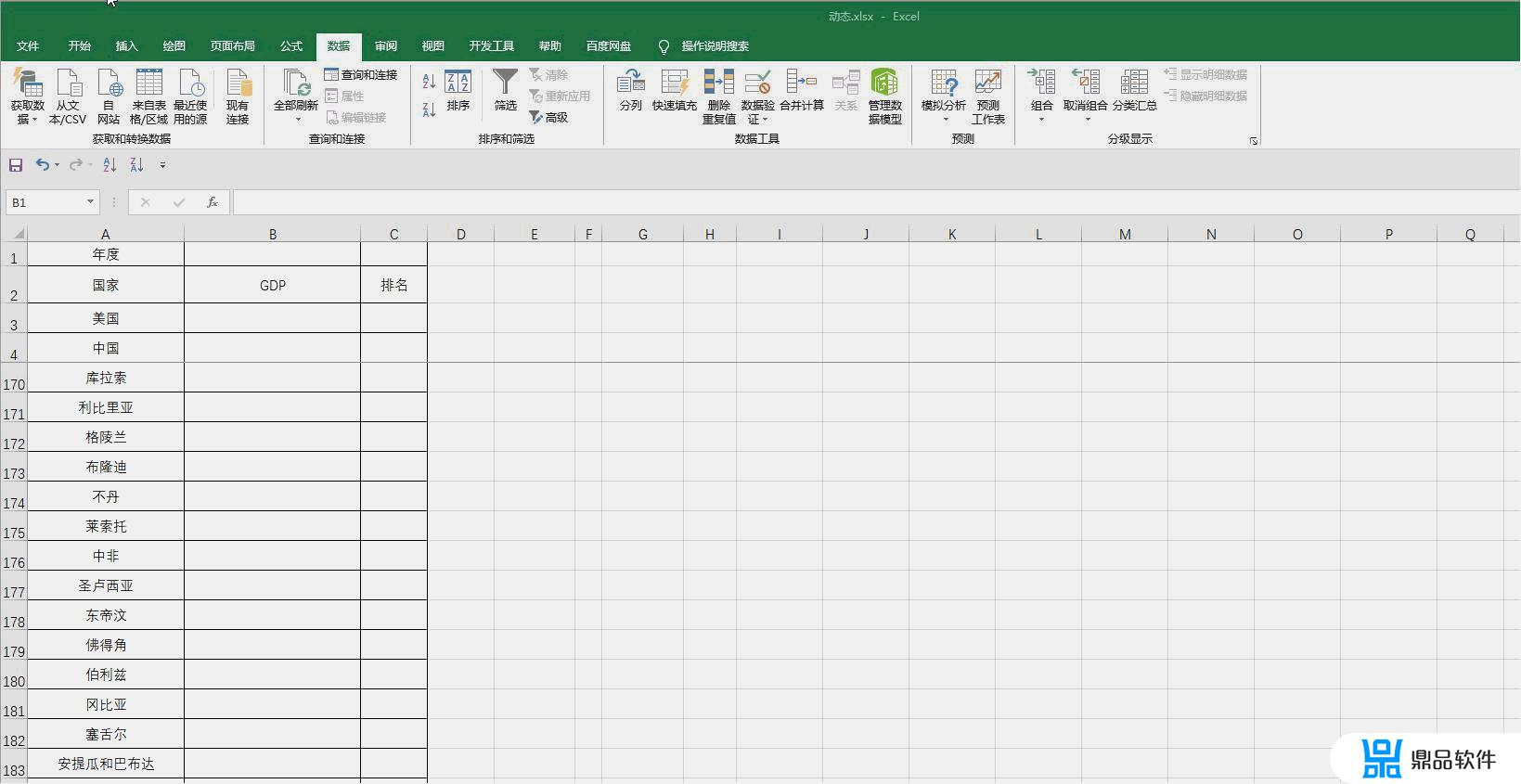Quick access toolbar sort ascending button

[110, 165]
